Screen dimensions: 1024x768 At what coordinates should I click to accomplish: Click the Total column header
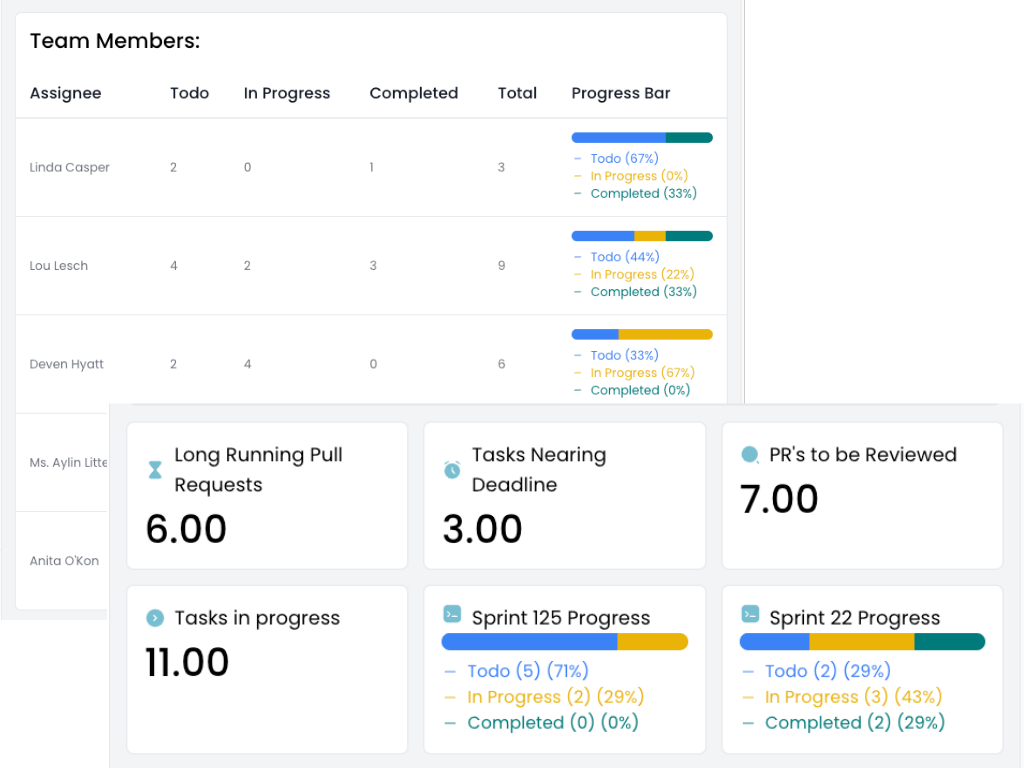pyautogui.click(x=517, y=93)
